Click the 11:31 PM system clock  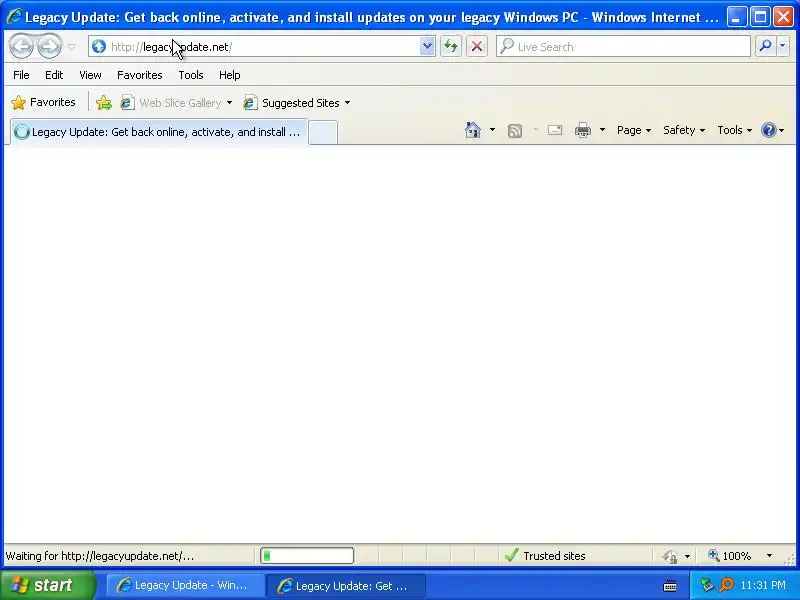pyautogui.click(x=763, y=585)
